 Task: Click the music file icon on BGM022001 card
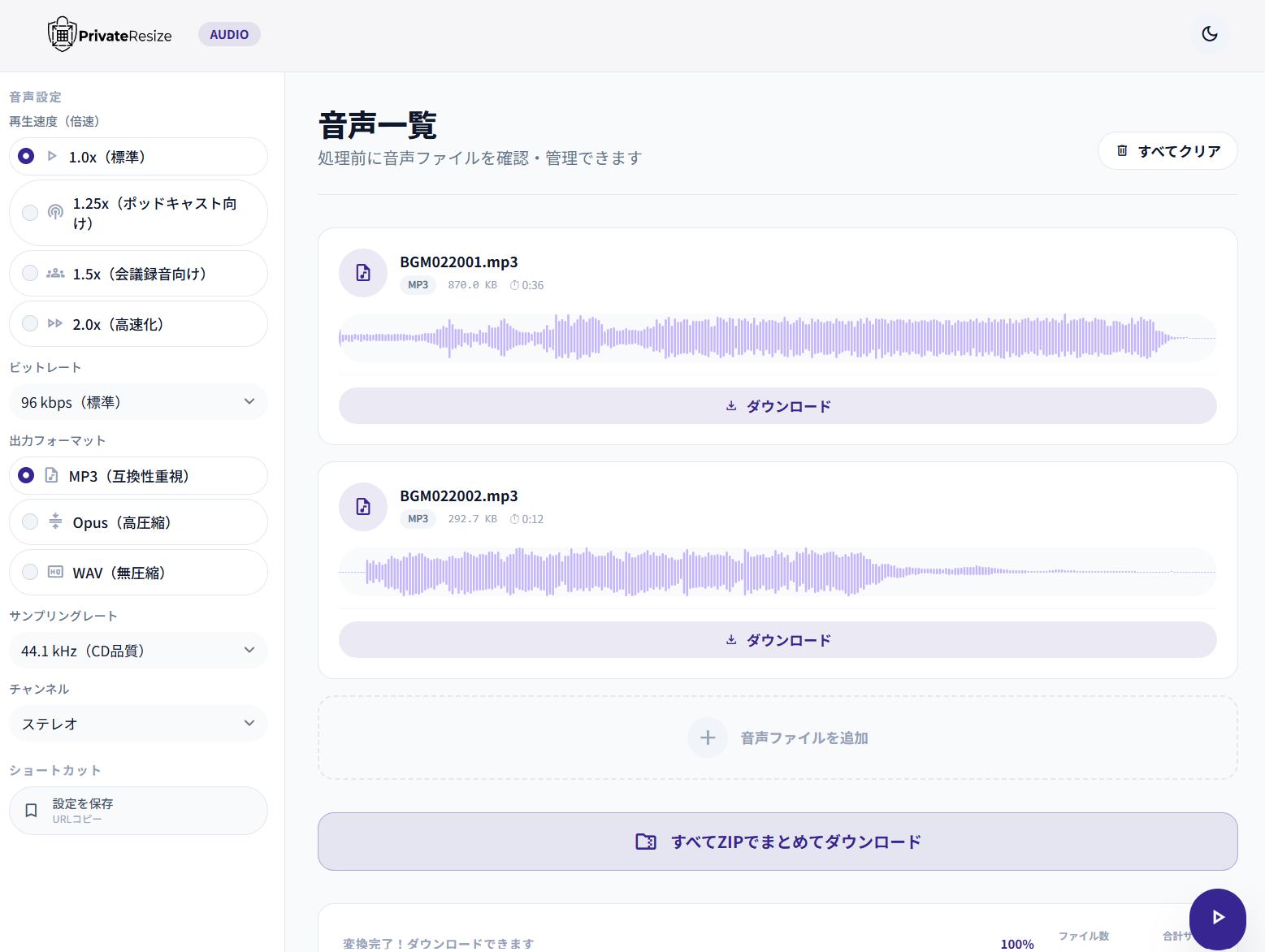click(x=362, y=273)
